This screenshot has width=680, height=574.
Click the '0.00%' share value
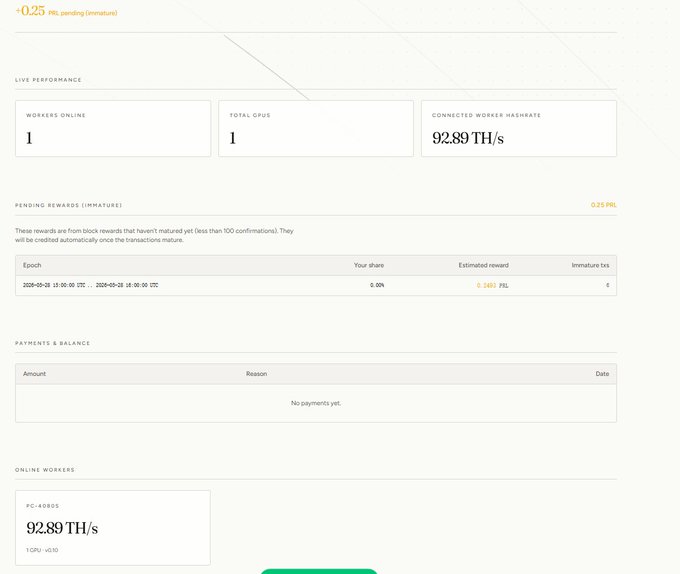(377, 285)
